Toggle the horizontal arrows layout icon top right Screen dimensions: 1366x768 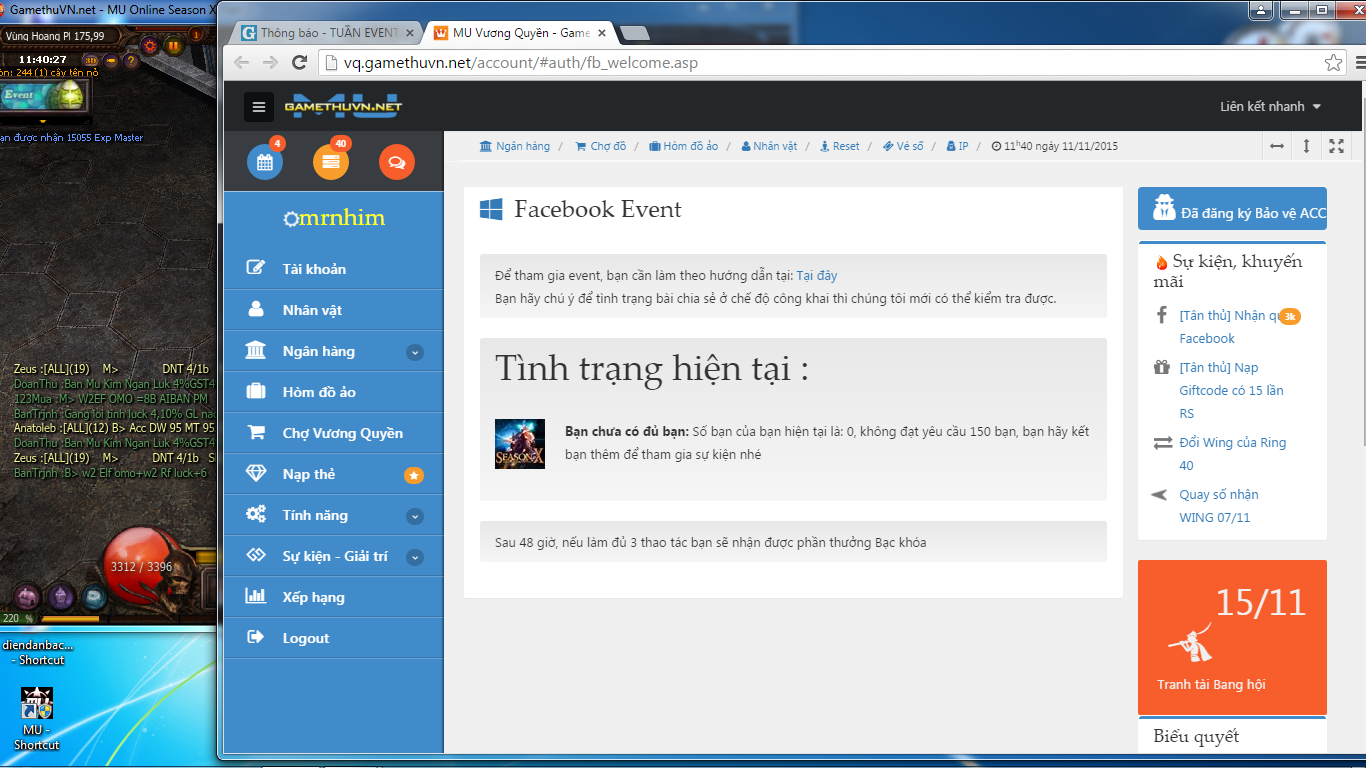tap(1276, 146)
